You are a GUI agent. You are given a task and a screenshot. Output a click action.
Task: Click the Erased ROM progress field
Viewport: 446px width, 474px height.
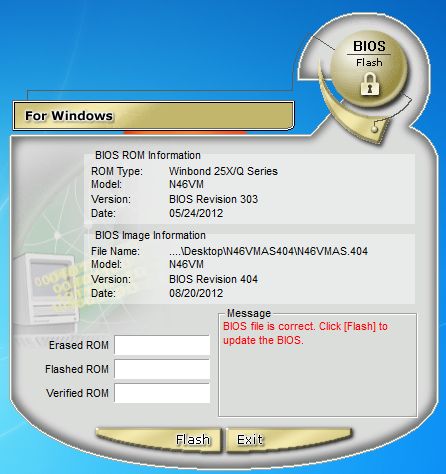point(162,345)
